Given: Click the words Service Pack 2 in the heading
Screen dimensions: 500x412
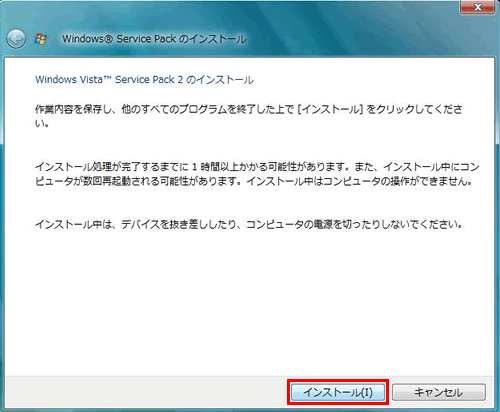Looking at the screenshot, I should [149, 80].
